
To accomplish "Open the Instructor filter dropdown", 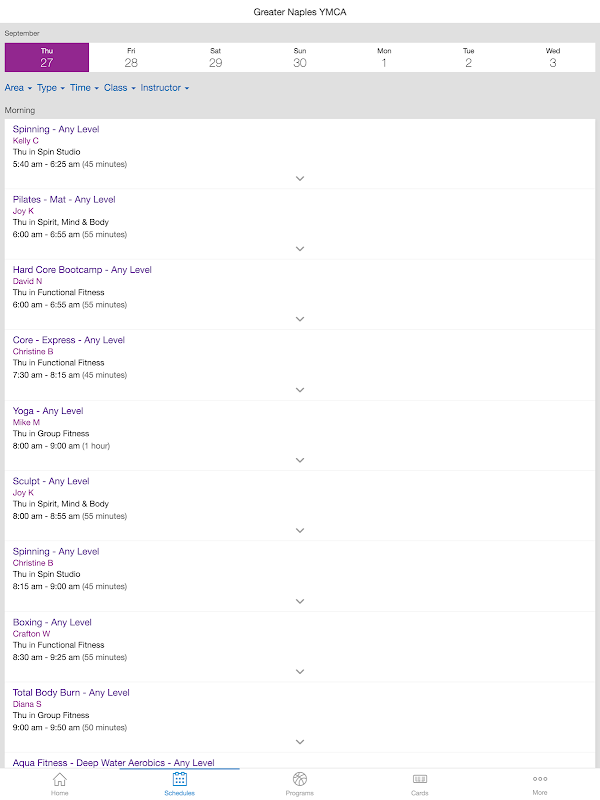I will [164, 88].
